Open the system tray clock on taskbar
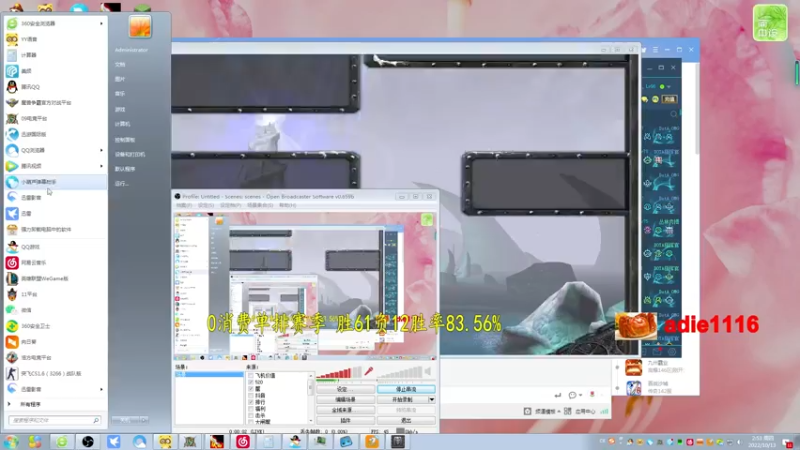Viewport: 800px width, 450px height. [761, 442]
